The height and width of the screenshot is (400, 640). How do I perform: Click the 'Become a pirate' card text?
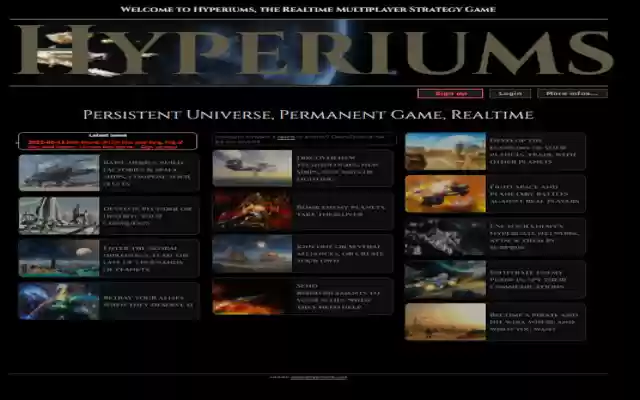pos(534,322)
